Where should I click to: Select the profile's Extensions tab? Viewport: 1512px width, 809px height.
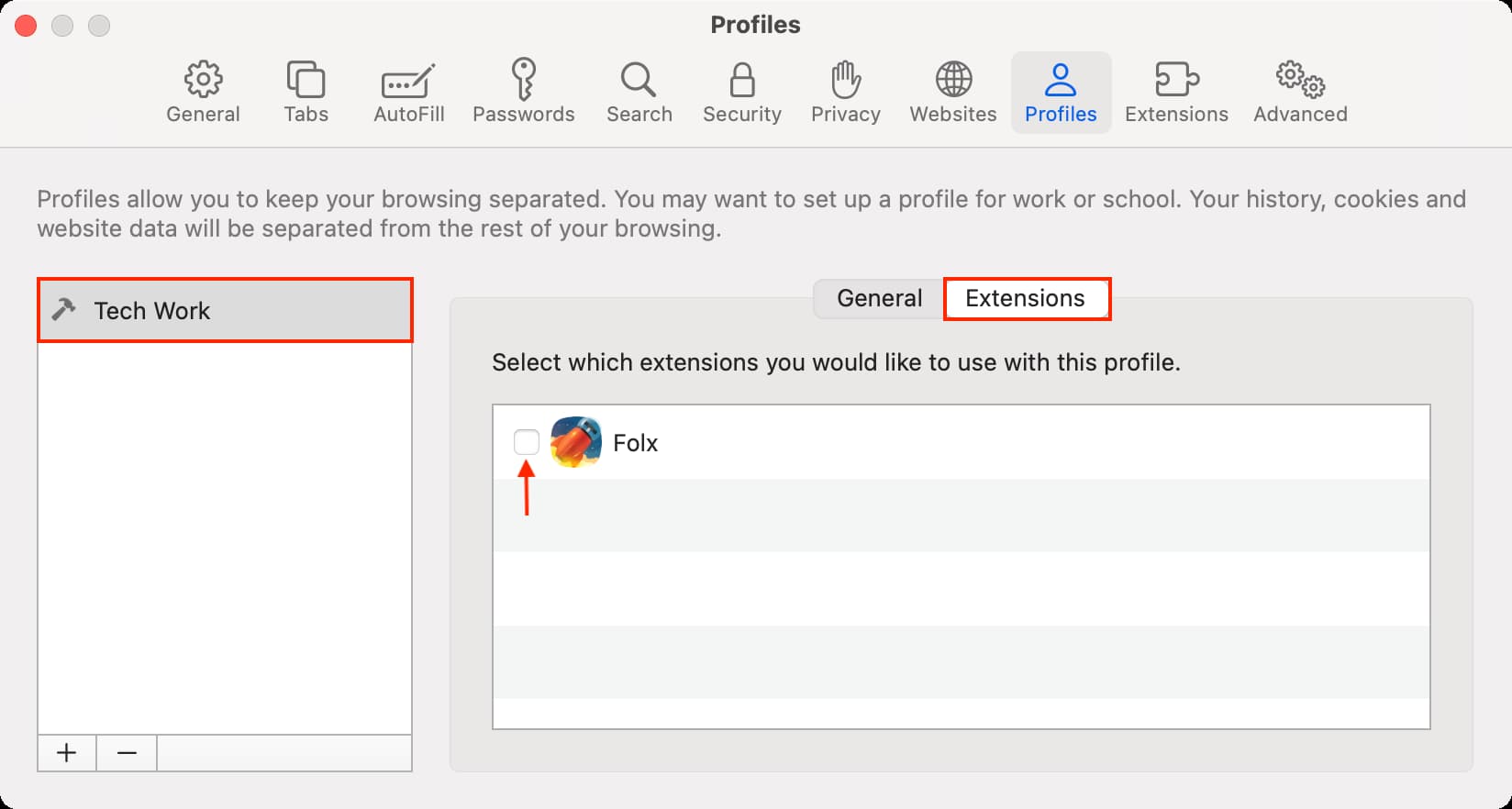click(x=1025, y=299)
